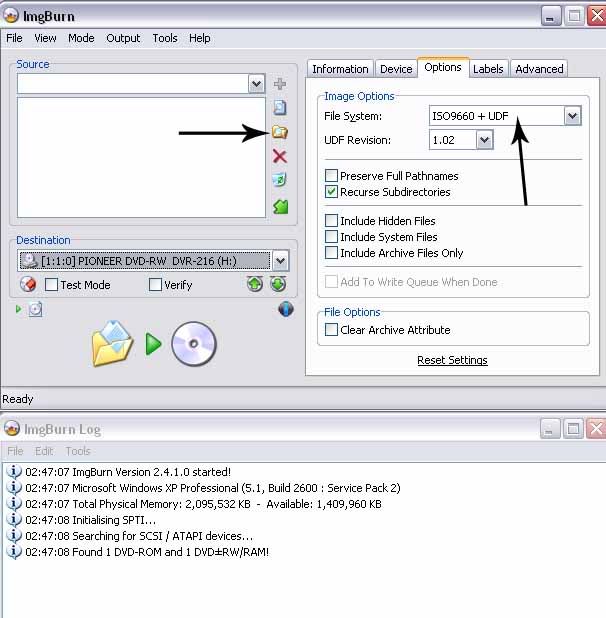Click info icon beside Searching for SCSI entry
The image size is (606, 618).
coord(14,536)
